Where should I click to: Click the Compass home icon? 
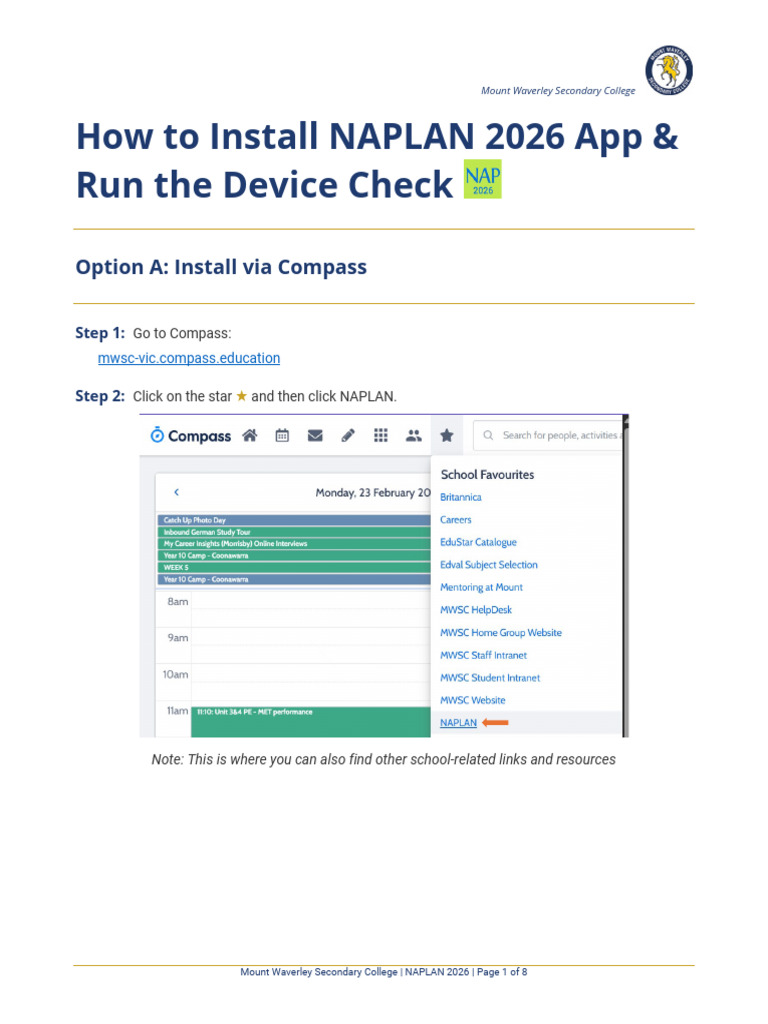click(249, 436)
